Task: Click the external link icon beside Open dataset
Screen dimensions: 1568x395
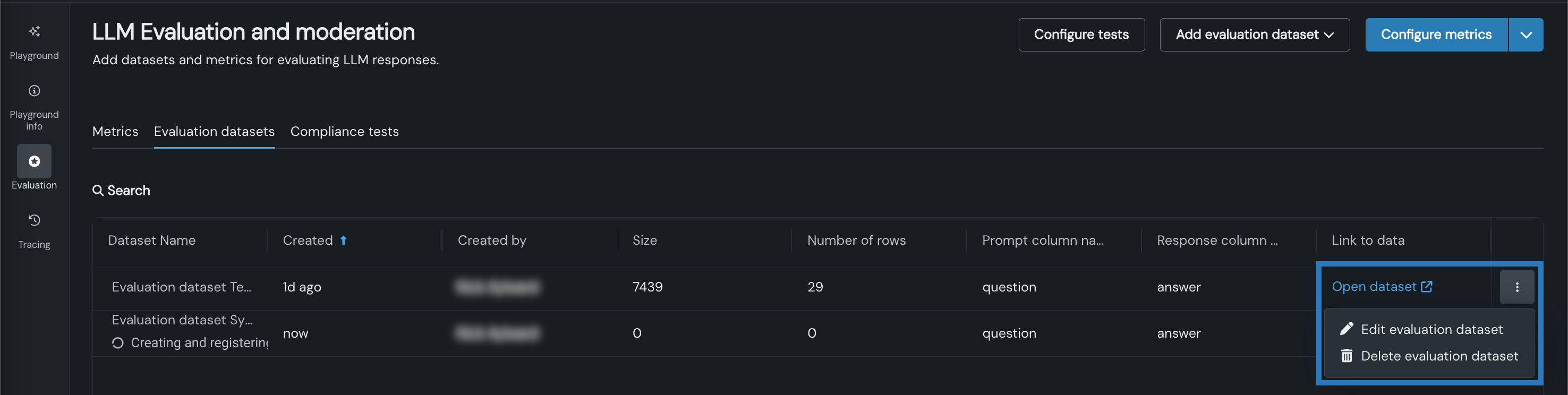Action: click(1426, 287)
